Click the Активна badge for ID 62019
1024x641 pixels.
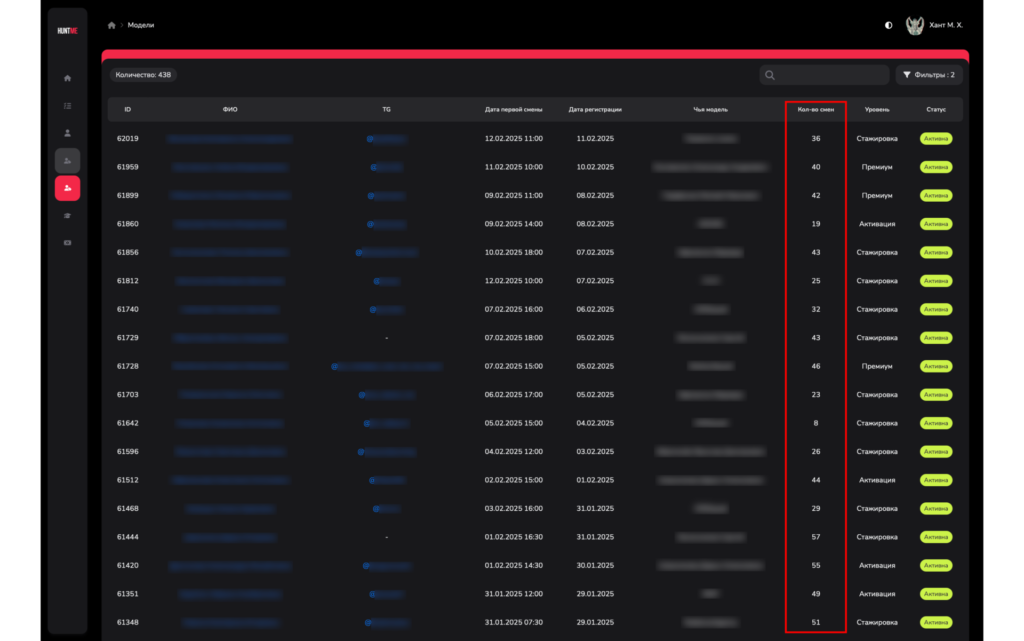pos(936,139)
